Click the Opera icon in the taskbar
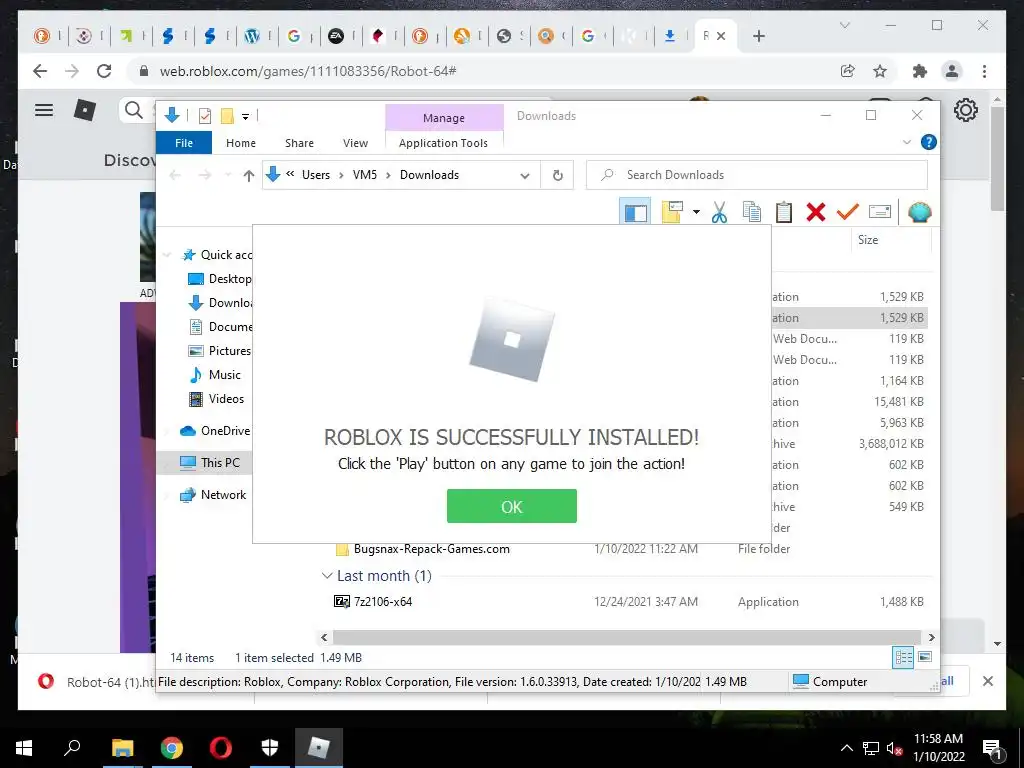This screenshot has height=768, width=1024. click(221, 747)
